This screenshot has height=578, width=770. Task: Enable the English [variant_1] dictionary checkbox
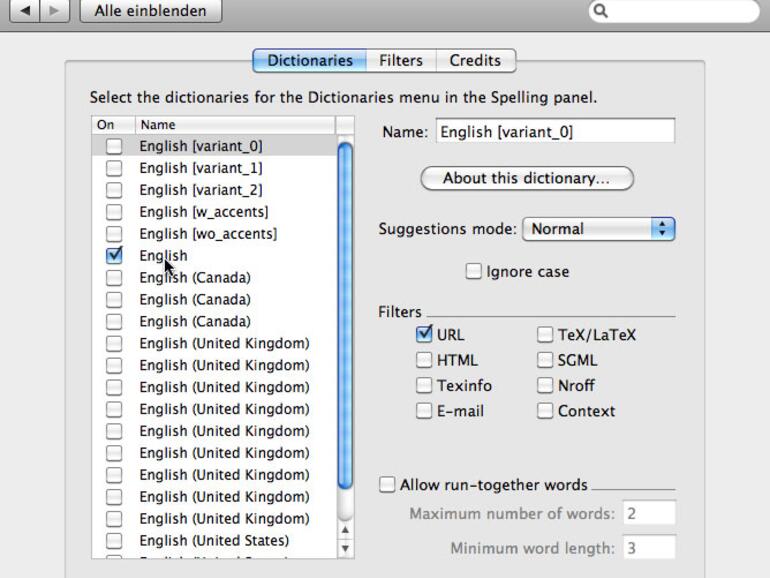pyautogui.click(x=114, y=168)
